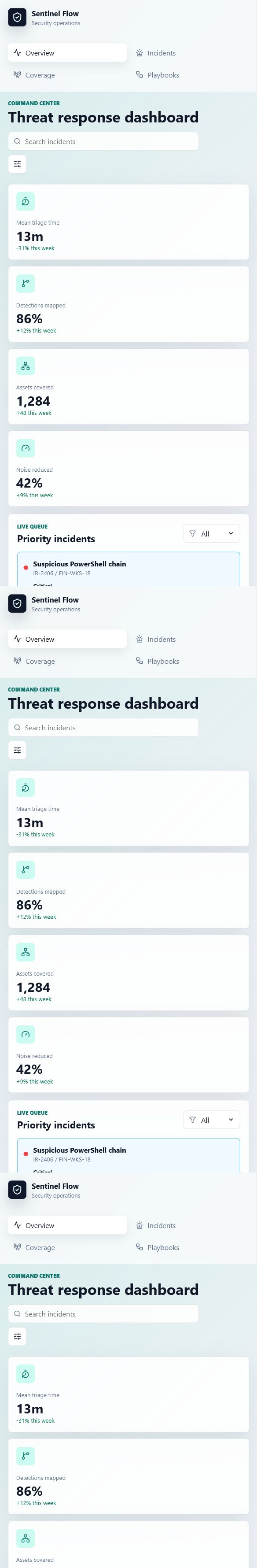Click the 86% detections value in bottommost copy
This screenshot has width=257, height=1568.
(29, 1491)
